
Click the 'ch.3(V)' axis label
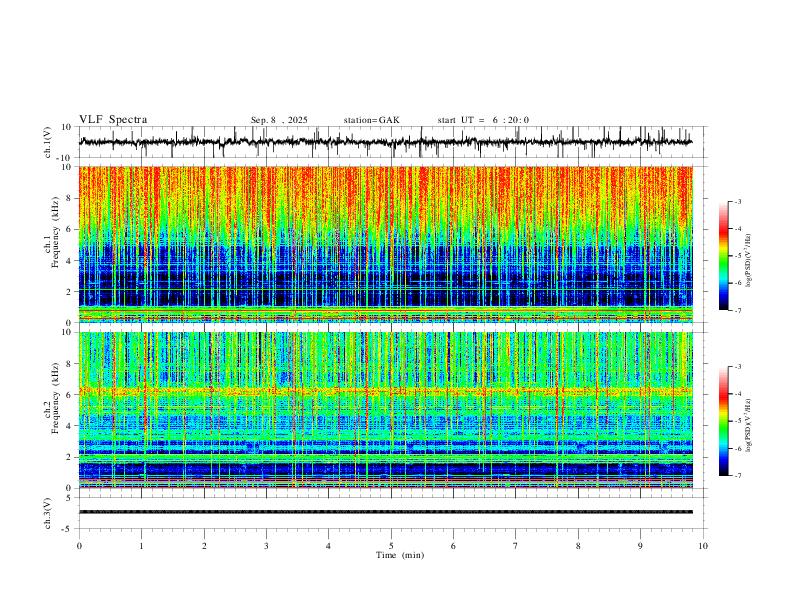(48, 513)
